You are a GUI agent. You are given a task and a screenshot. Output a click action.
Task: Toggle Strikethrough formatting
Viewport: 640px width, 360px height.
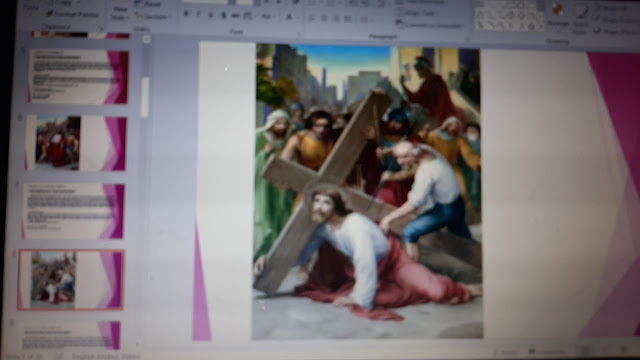coord(235,16)
